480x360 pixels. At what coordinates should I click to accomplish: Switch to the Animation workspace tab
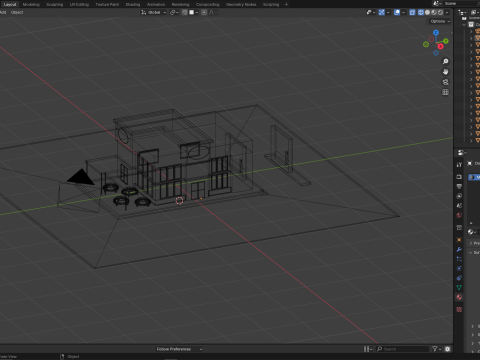pyautogui.click(x=156, y=4)
